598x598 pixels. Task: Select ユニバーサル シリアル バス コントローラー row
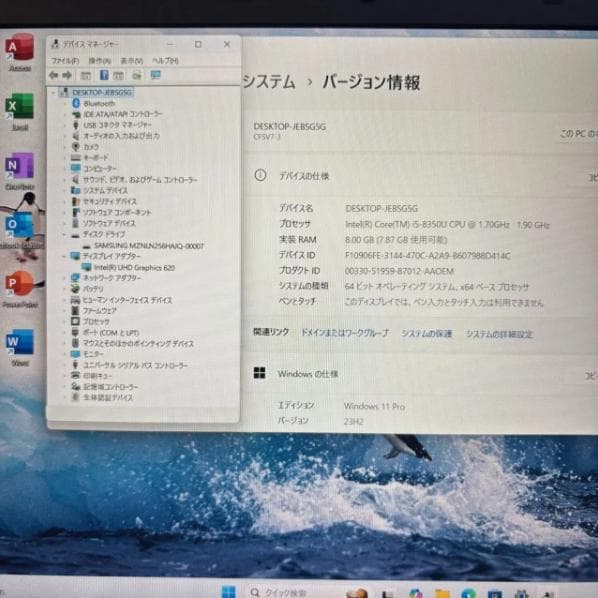click(x=135, y=365)
